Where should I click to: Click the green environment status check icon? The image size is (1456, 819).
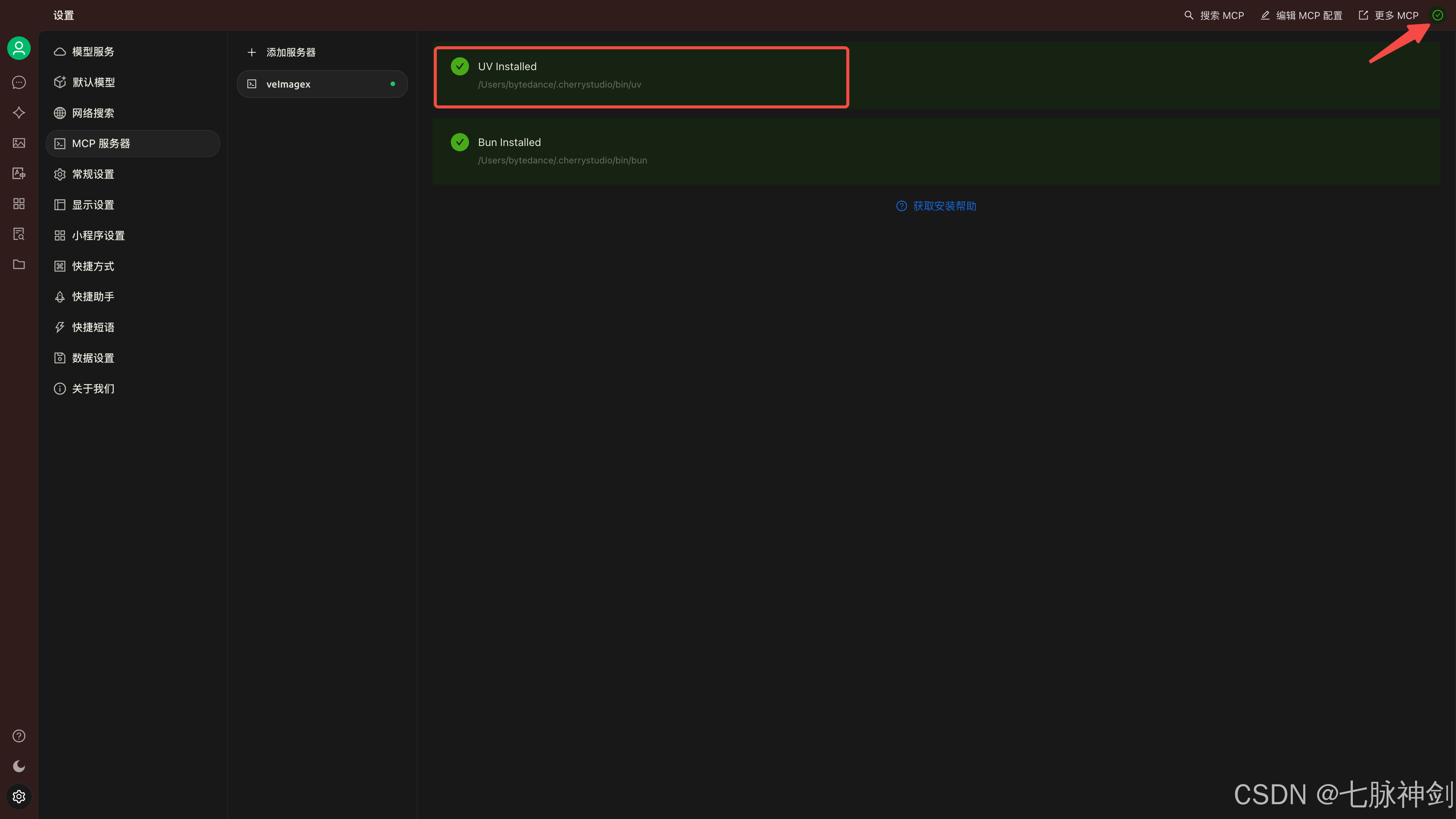point(1437,15)
